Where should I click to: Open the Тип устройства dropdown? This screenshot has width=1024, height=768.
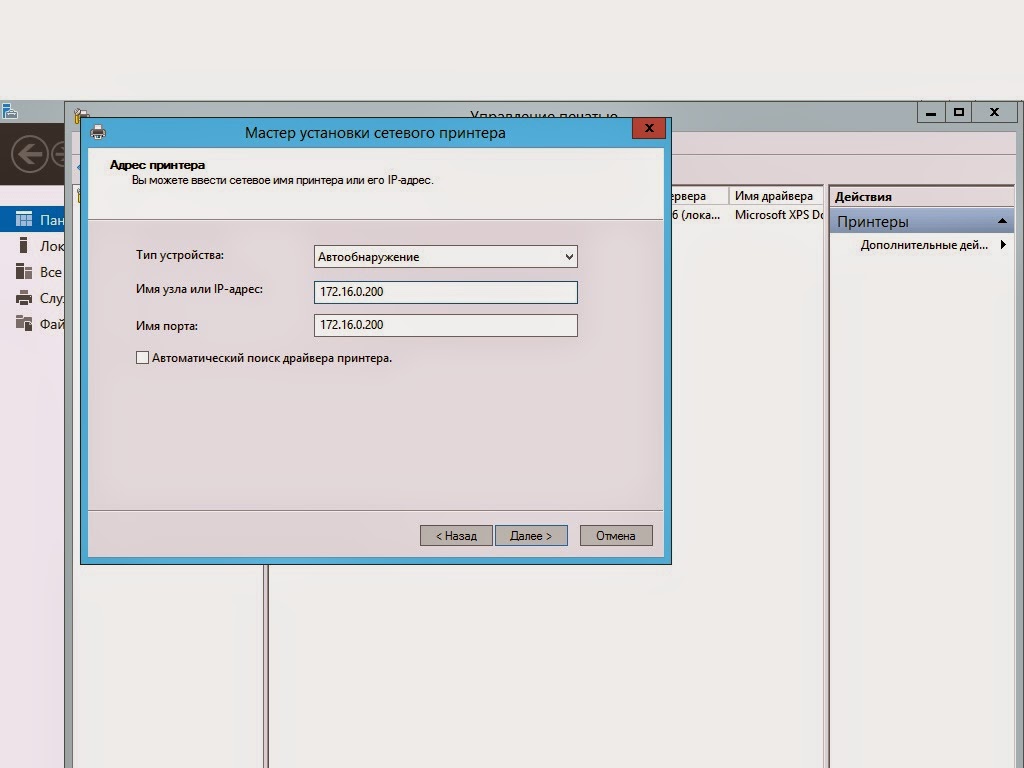[x=445, y=257]
